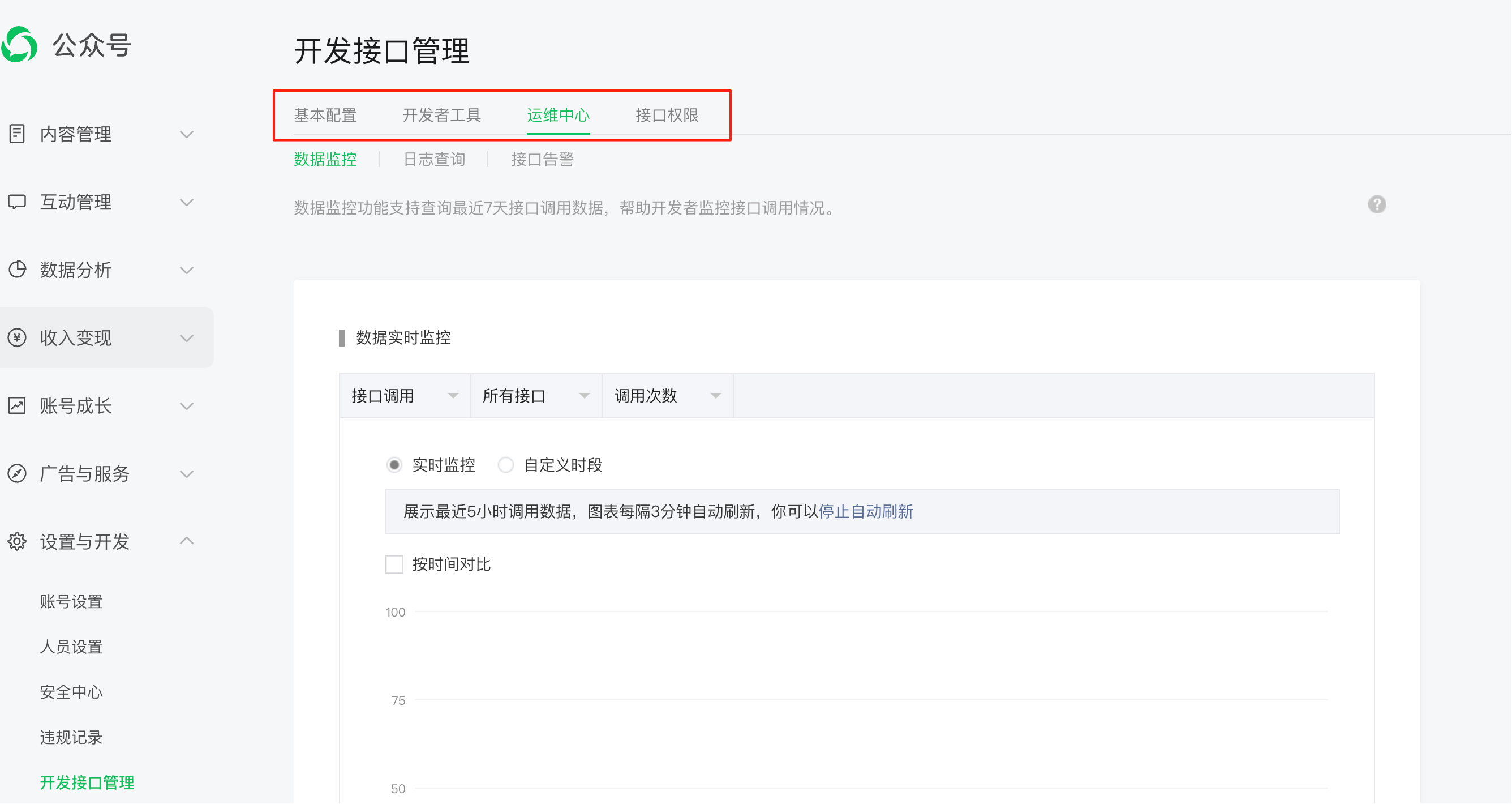Open 账号设置 in the sidebar
The height and width of the screenshot is (804, 1512).
tap(71, 601)
